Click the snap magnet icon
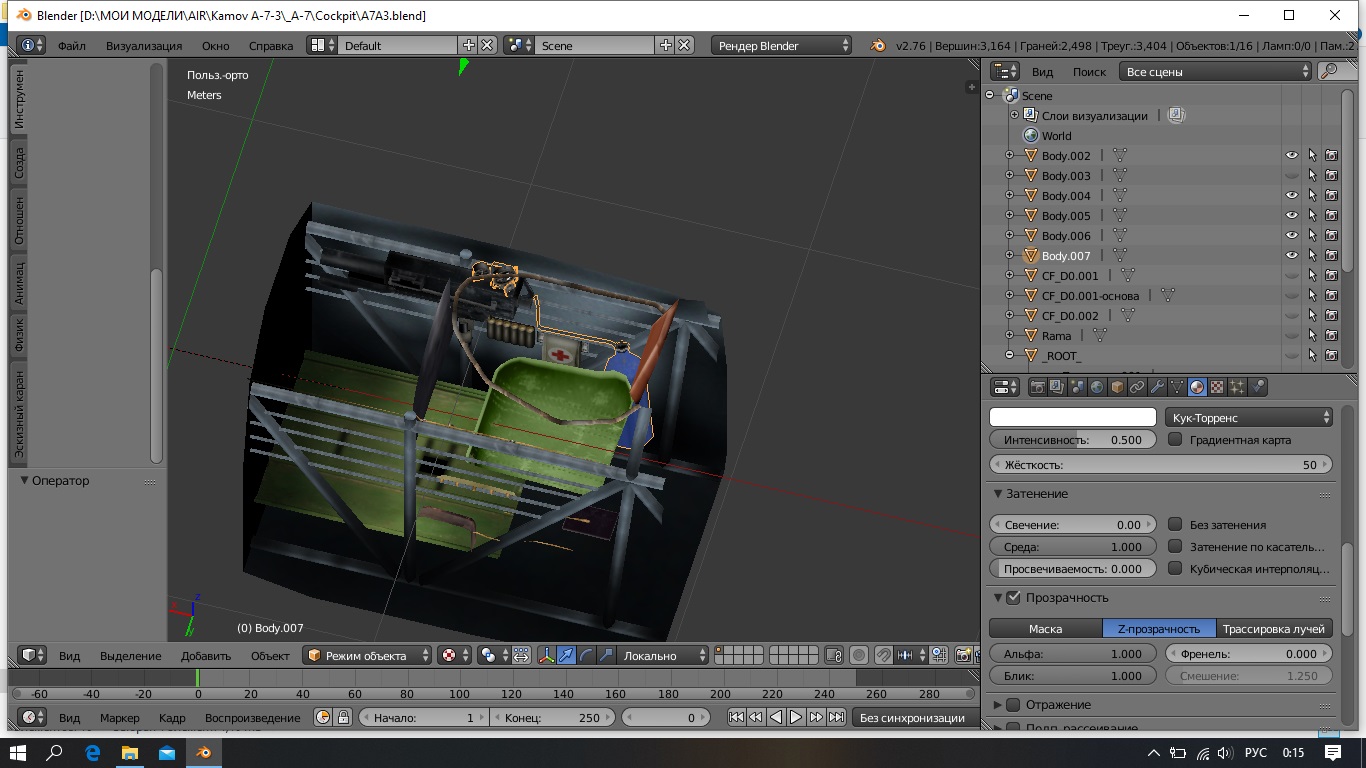The height and width of the screenshot is (768, 1366). click(x=883, y=656)
